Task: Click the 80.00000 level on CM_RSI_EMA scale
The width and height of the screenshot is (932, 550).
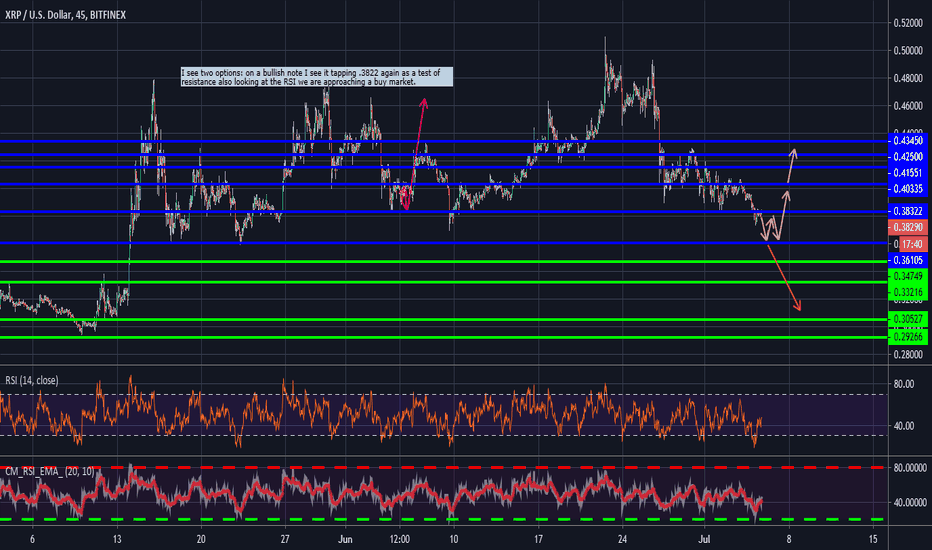Action: click(x=909, y=468)
